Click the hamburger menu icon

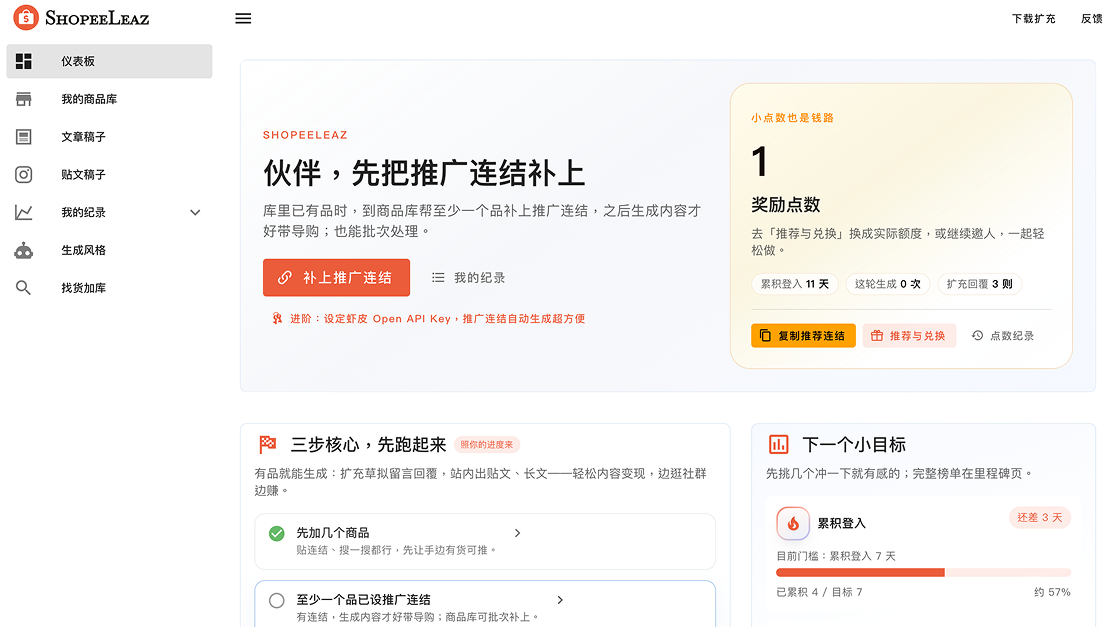[x=243, y=18]
